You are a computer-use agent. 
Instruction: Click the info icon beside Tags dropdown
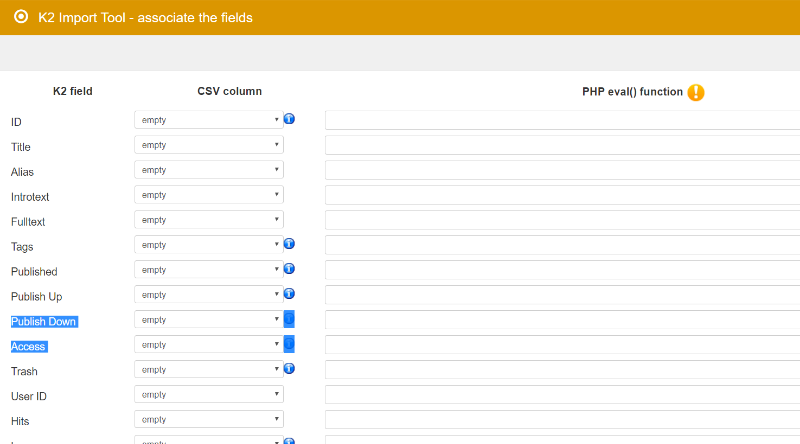[289, 244]
